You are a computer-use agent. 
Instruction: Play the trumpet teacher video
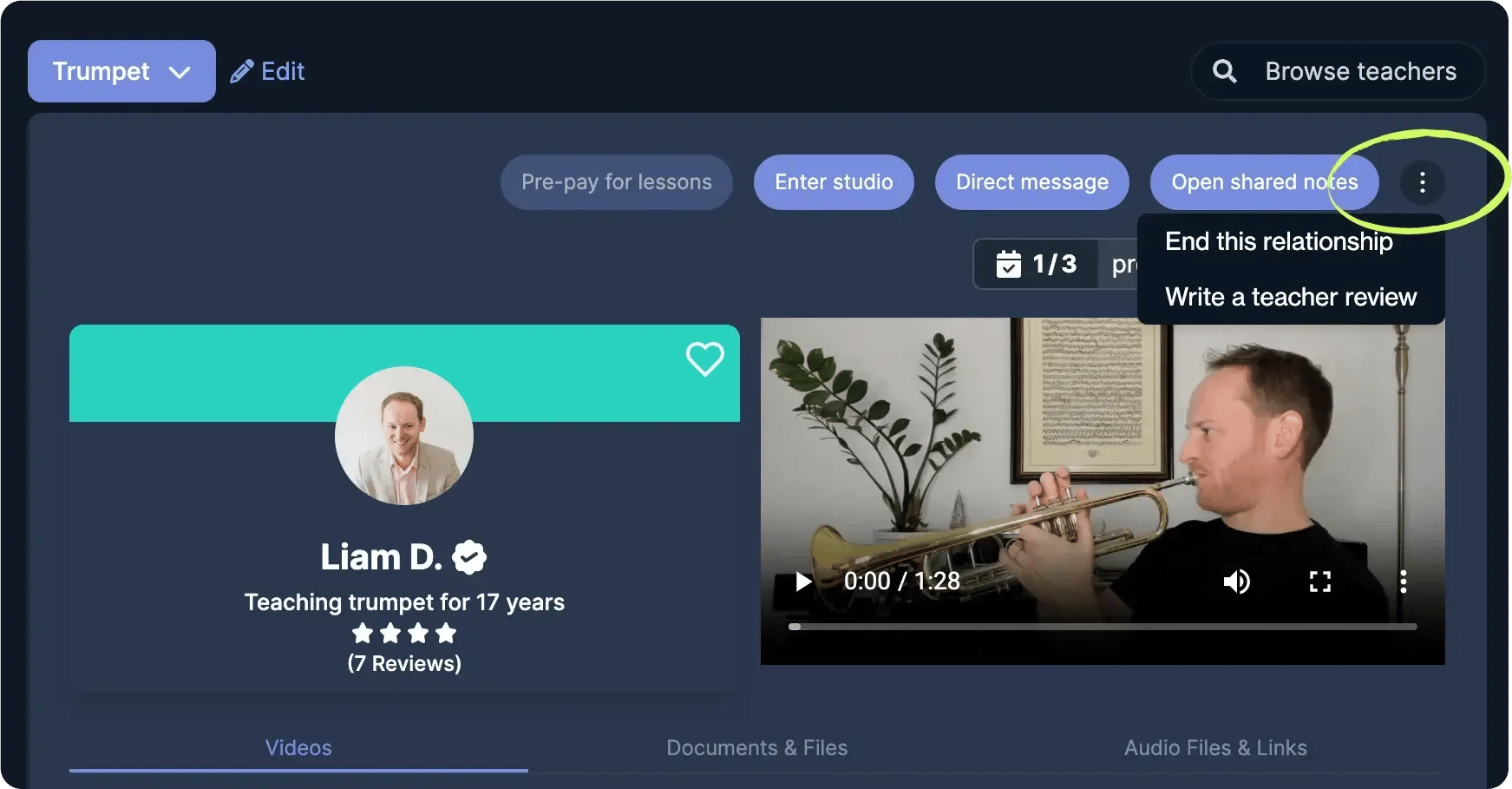pos(803,582)
